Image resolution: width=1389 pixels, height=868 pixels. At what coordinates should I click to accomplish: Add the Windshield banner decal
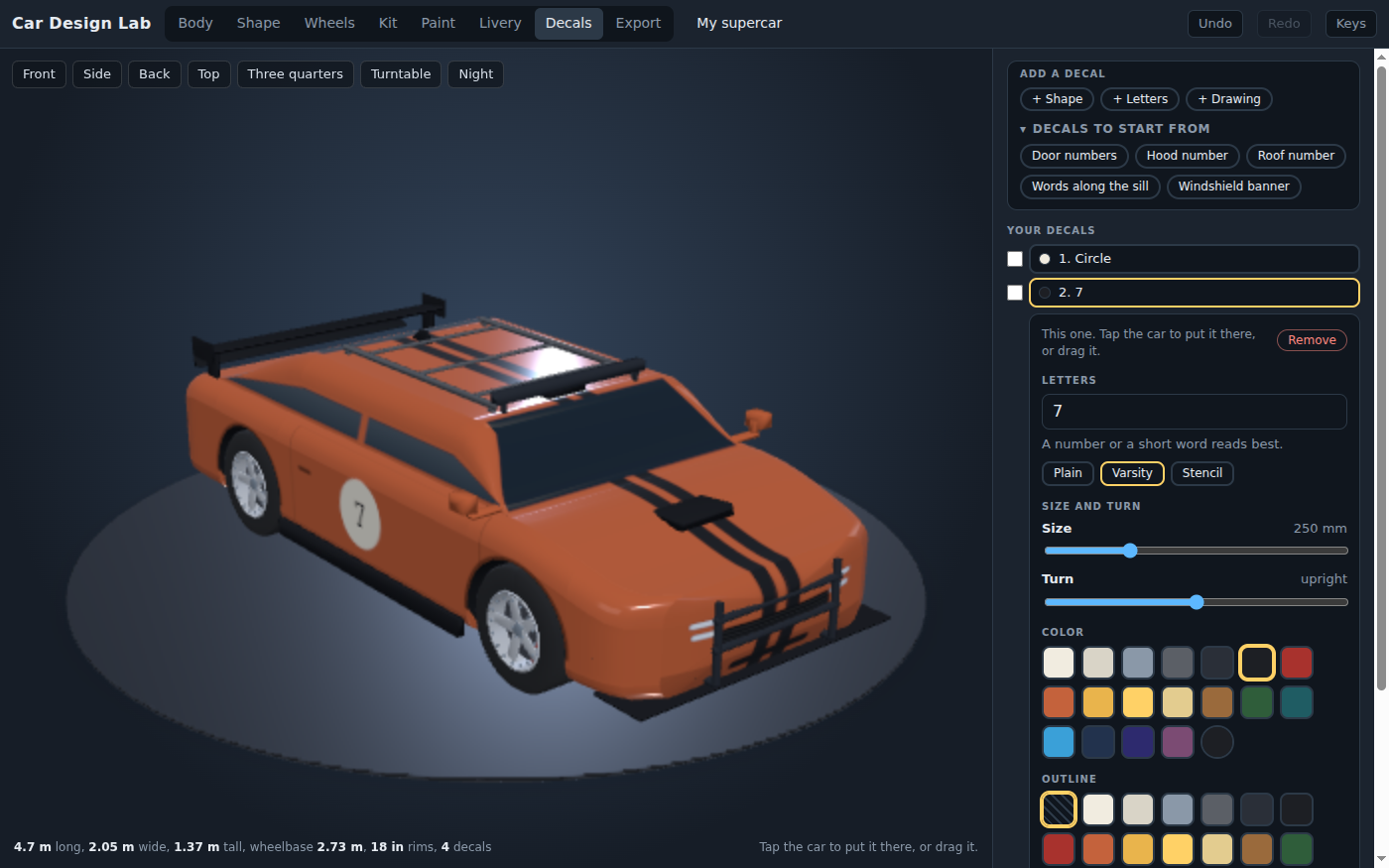[1234, 186]
